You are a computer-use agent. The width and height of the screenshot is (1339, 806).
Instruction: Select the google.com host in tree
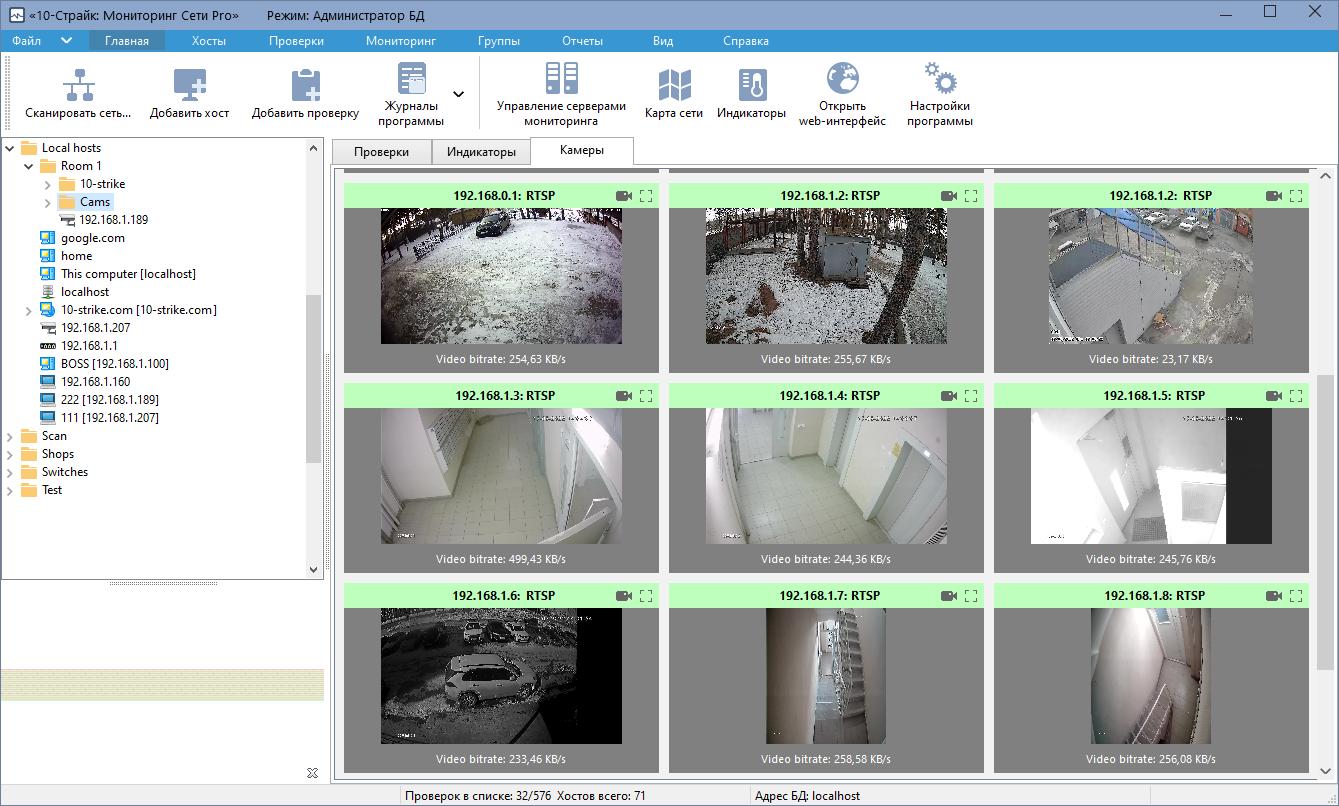click(x=92, y=238)
